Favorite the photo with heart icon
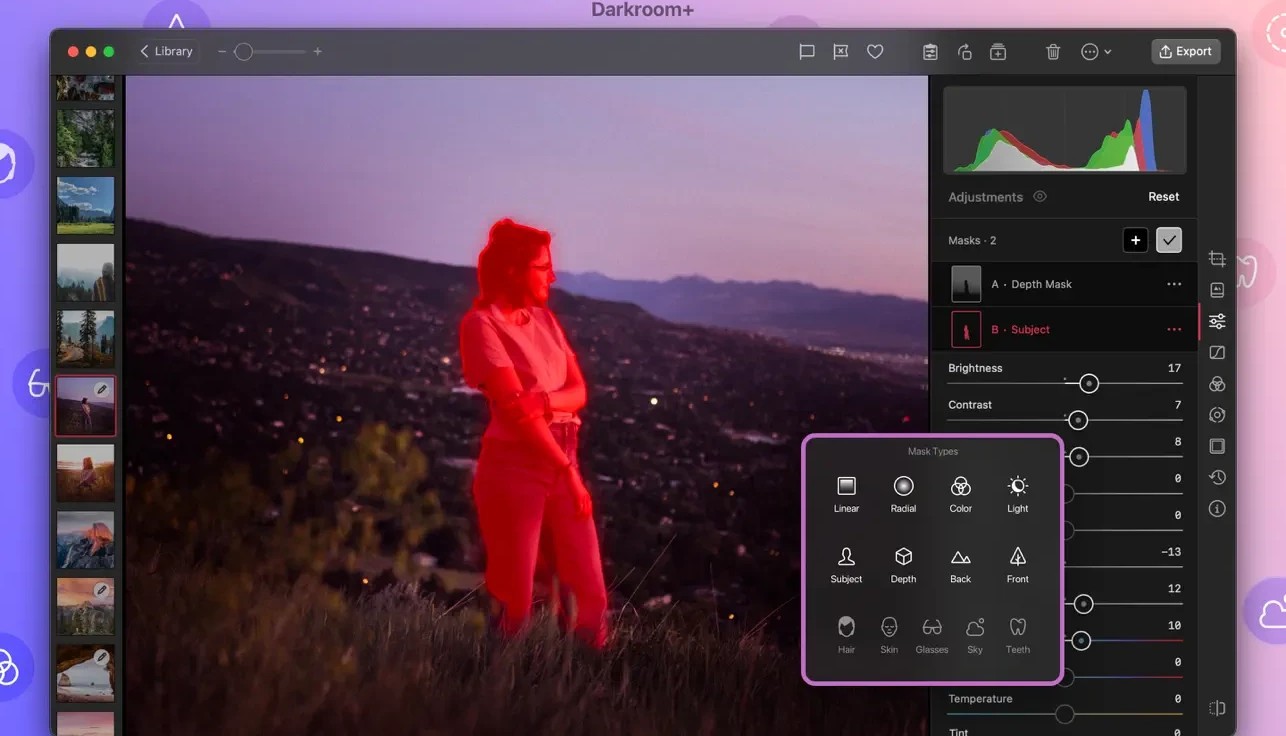Image resolution: width=1286 pixels, height=736 pixels. point(875,52)
